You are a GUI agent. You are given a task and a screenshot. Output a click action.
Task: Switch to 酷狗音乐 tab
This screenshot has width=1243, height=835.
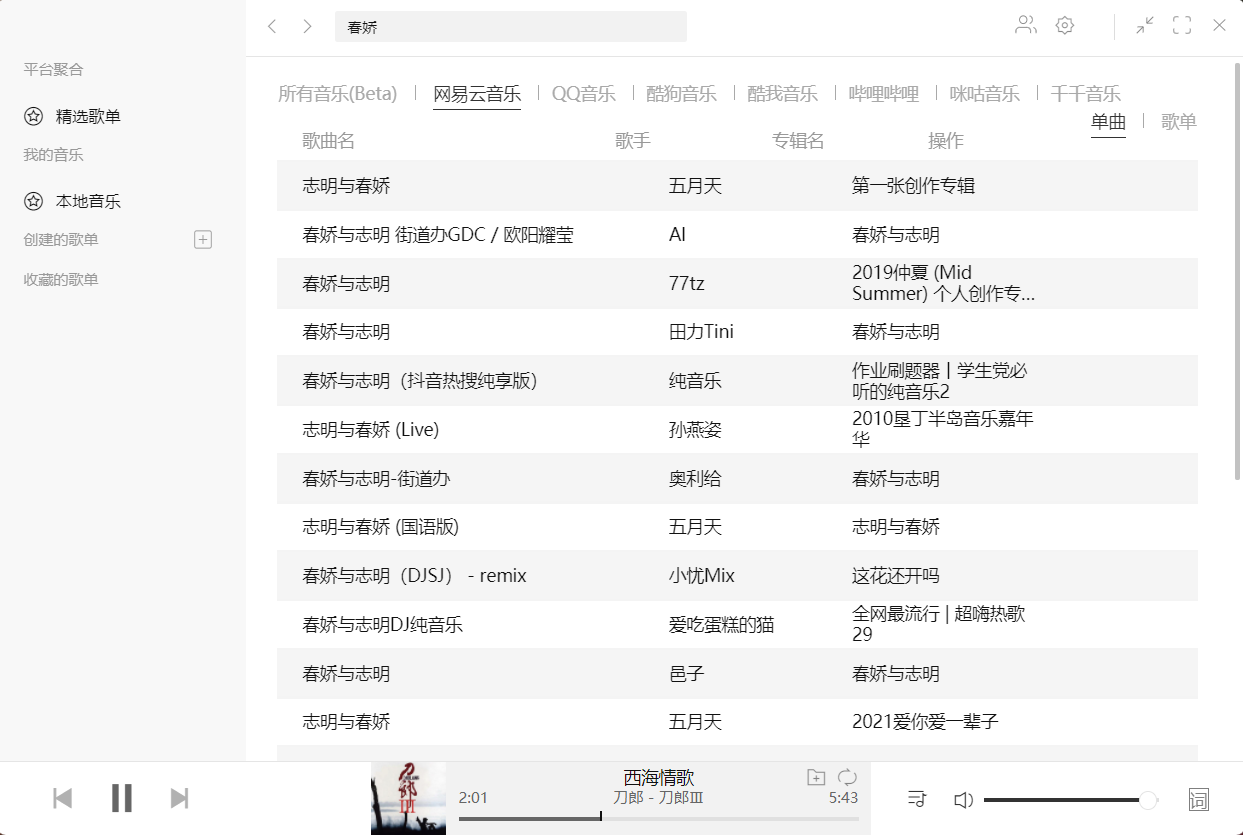pos(682,94)
